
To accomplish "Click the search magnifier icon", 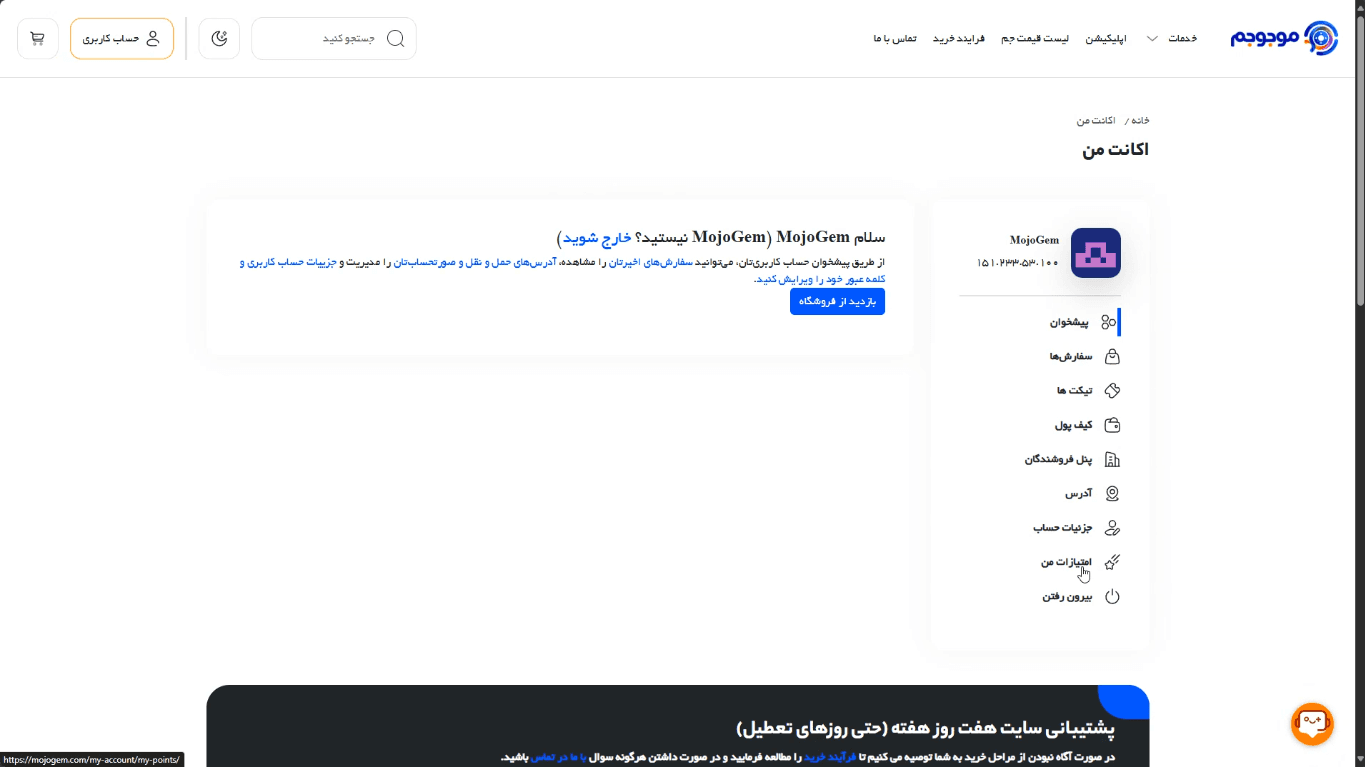I will 396,38.
